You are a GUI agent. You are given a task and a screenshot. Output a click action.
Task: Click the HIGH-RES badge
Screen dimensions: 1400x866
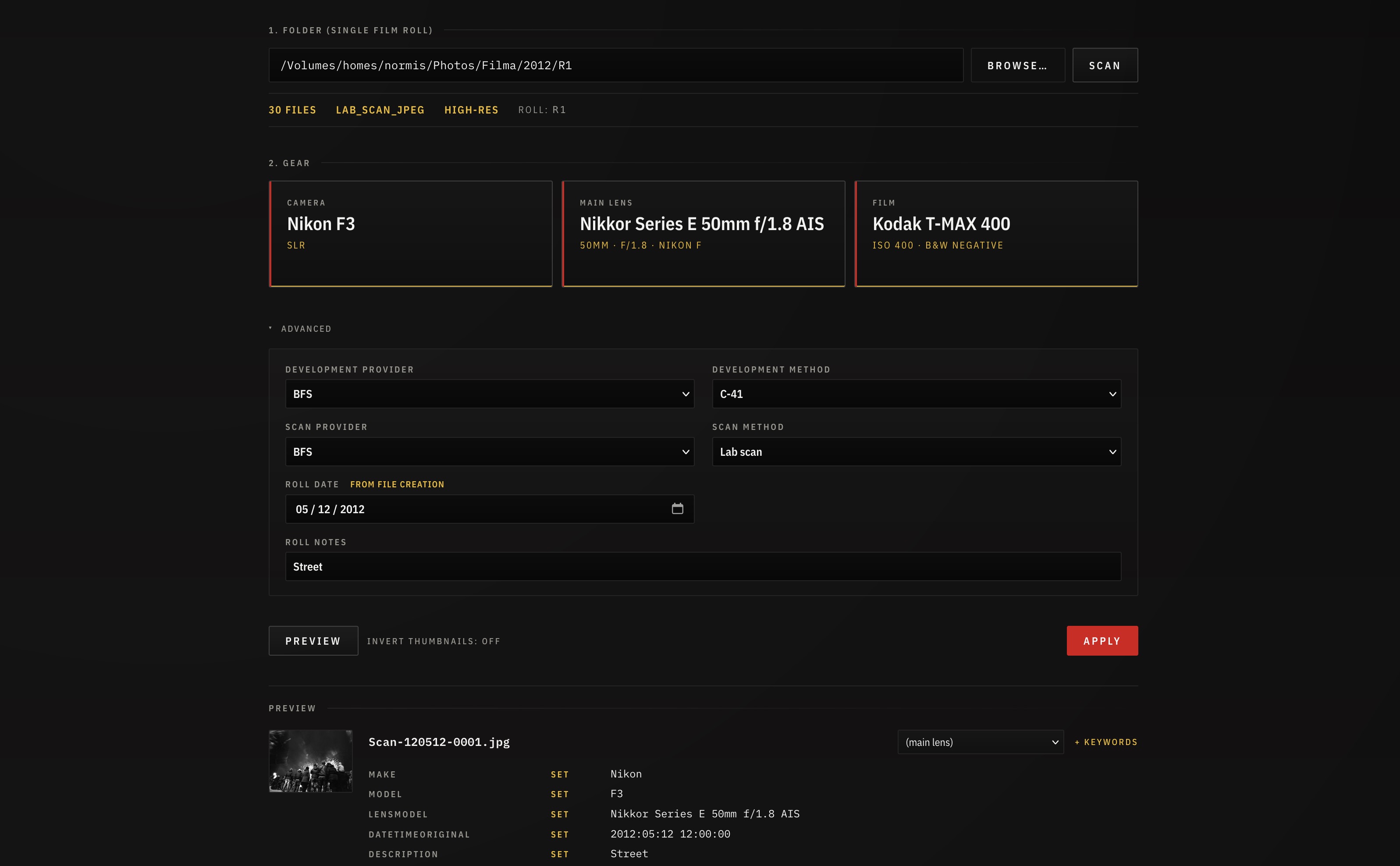pyautogui.click(x=471, y=110)
